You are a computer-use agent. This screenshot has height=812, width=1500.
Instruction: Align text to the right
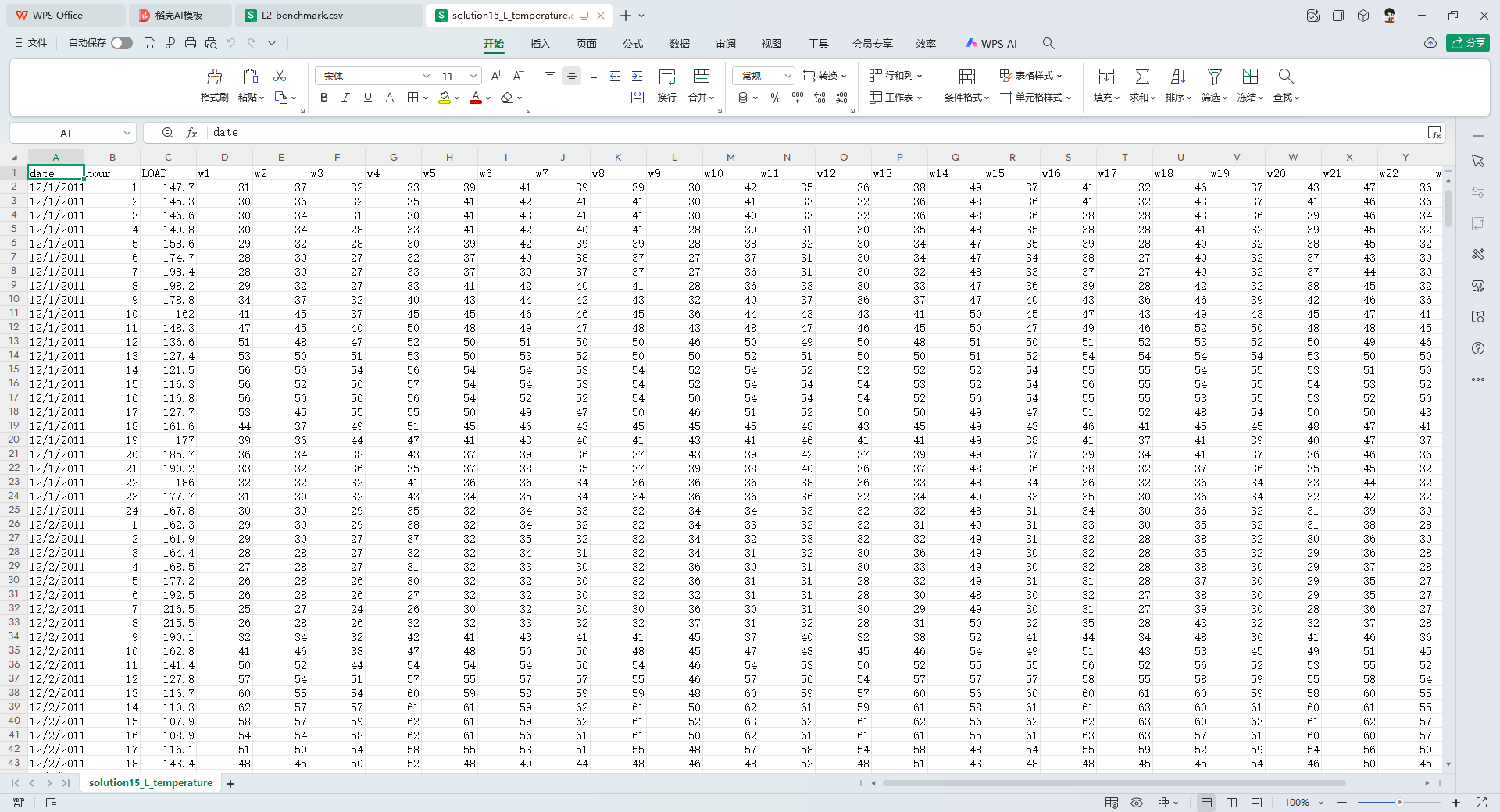(x=594, y=98)
